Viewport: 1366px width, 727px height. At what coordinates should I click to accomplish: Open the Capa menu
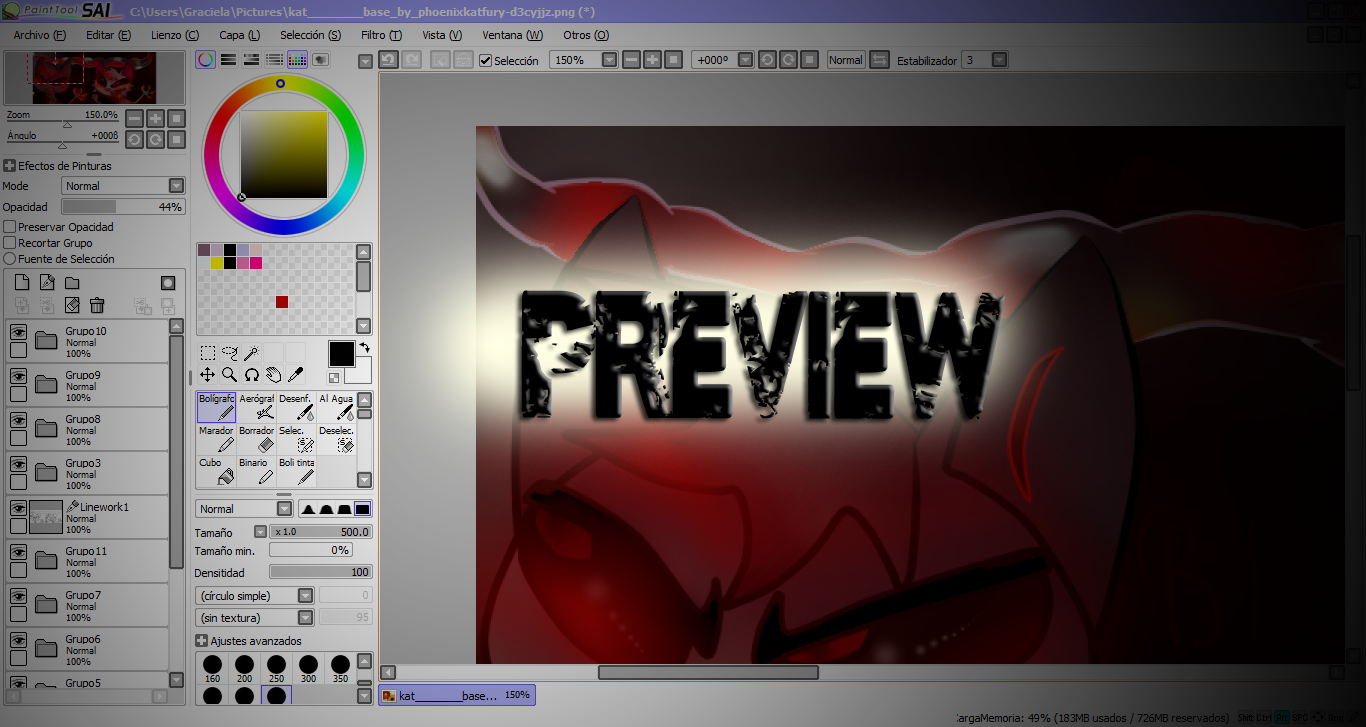pos(240,35)
